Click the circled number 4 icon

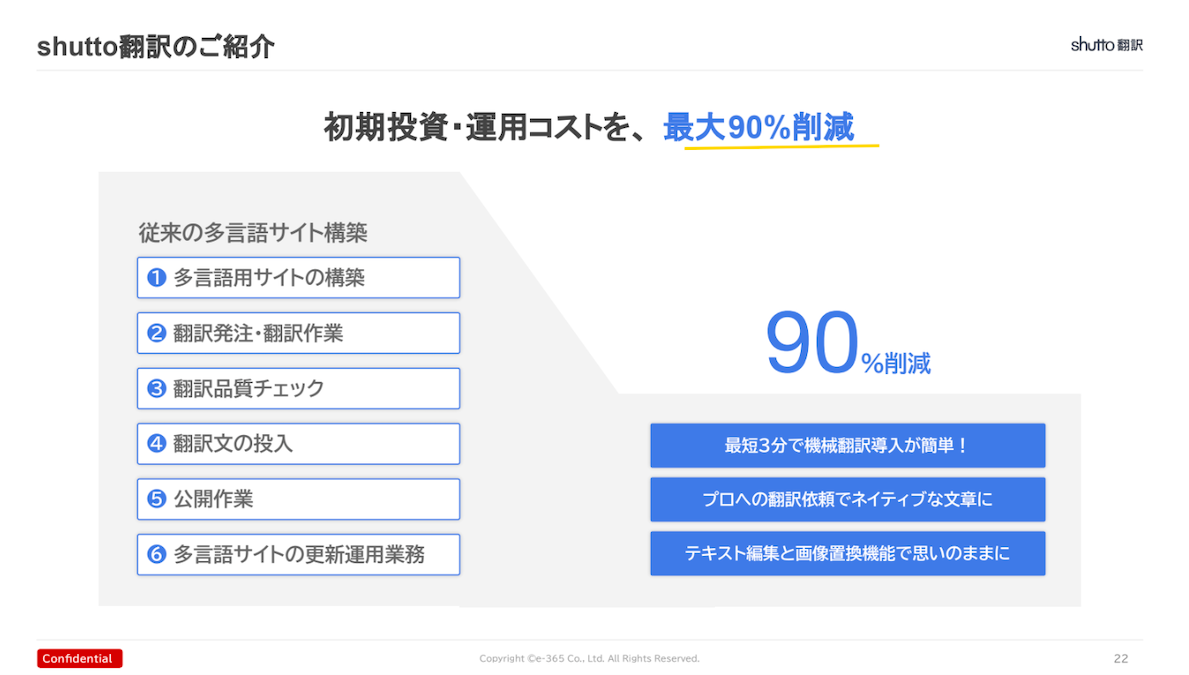pyautogui.click(x=157, y=444)
